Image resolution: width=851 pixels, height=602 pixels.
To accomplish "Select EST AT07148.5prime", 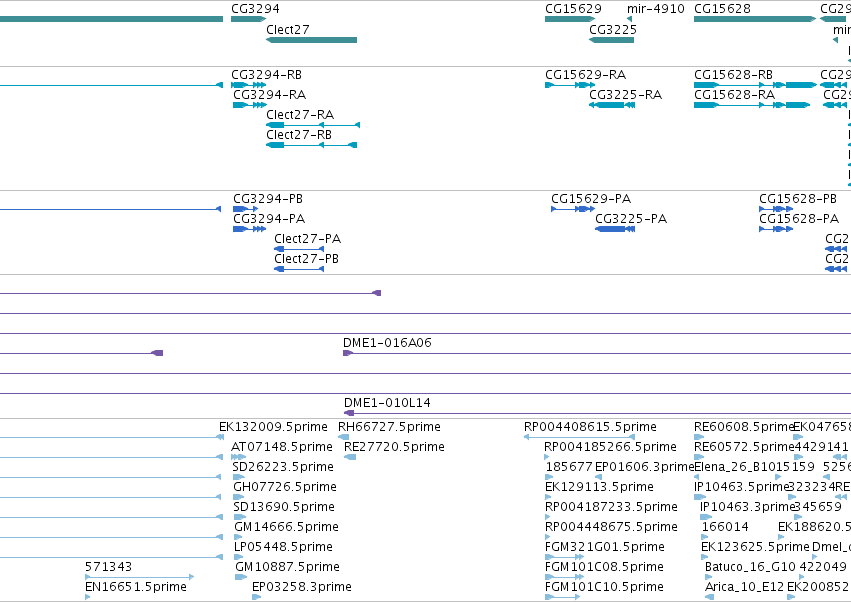I will 282,447.
